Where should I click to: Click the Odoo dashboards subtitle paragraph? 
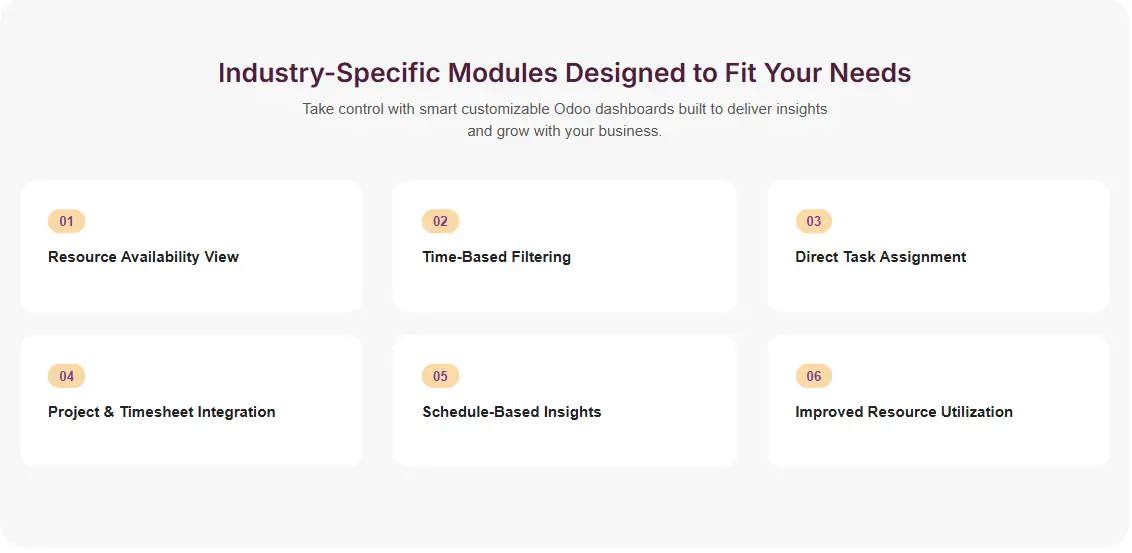[x=564, y=120]
